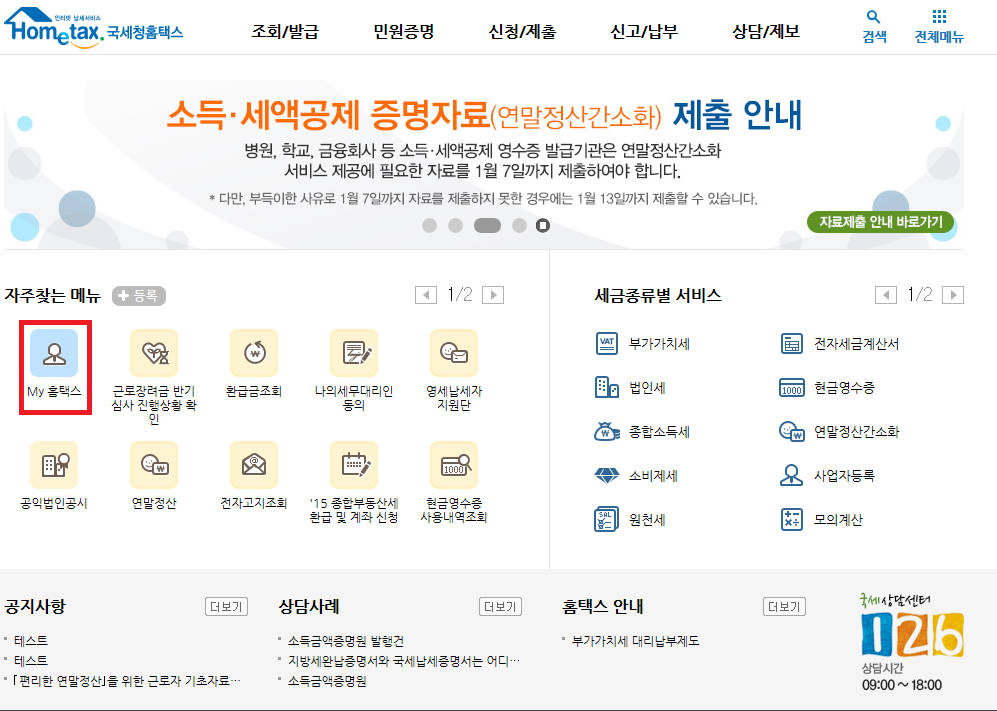Pause banner with the square stop indicator
Viewport: 997px width, 711px height.
[x=543, y=226]
